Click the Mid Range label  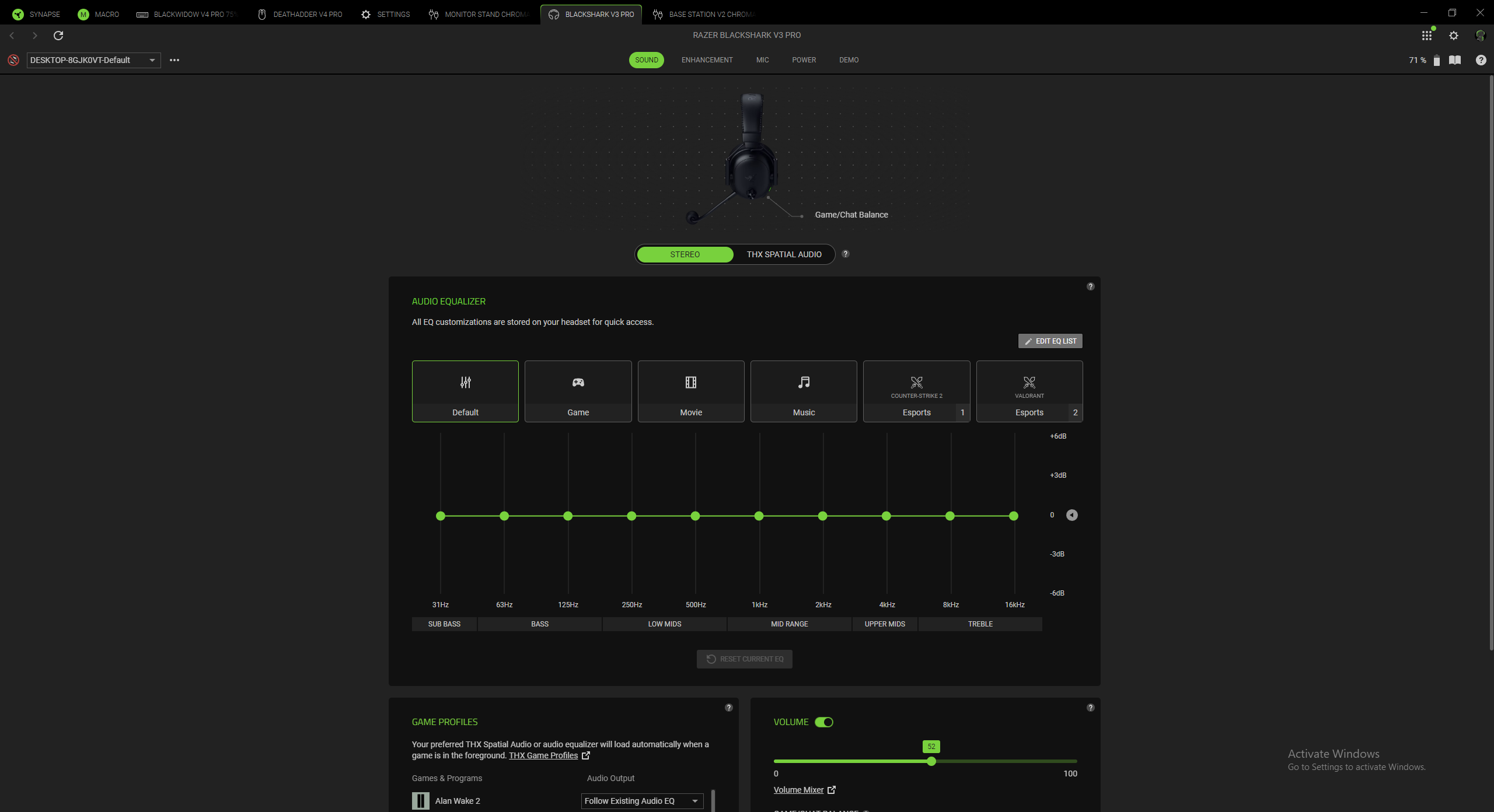[x=790, y=624]
